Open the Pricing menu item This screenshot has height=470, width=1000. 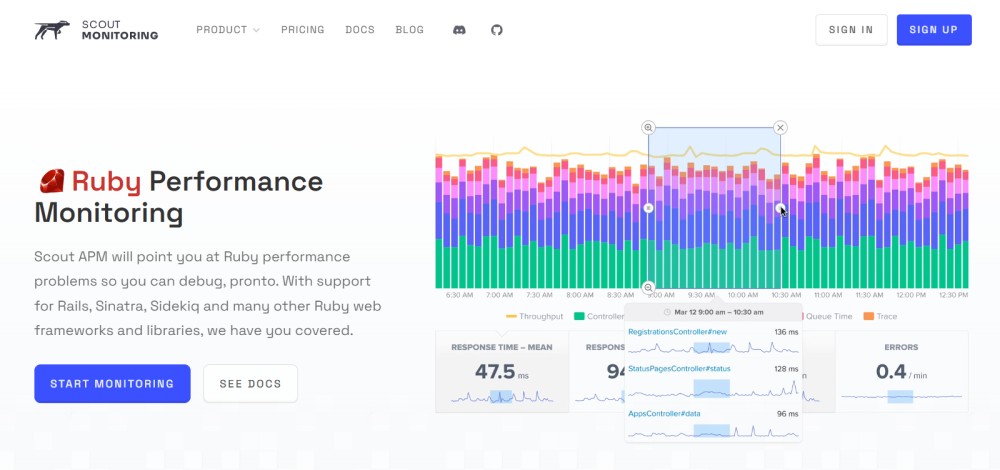point(303,30)
